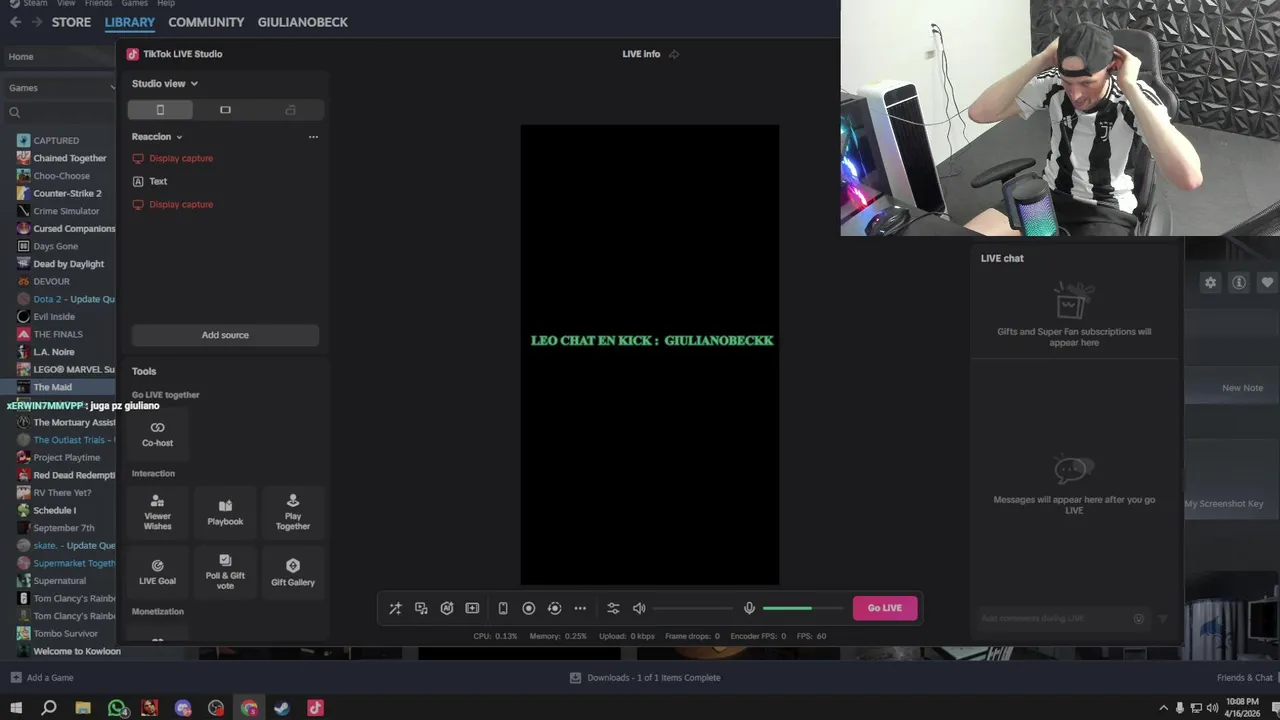Open the Windows Start menu
The image size is (1280, 720).
point(16,708)
